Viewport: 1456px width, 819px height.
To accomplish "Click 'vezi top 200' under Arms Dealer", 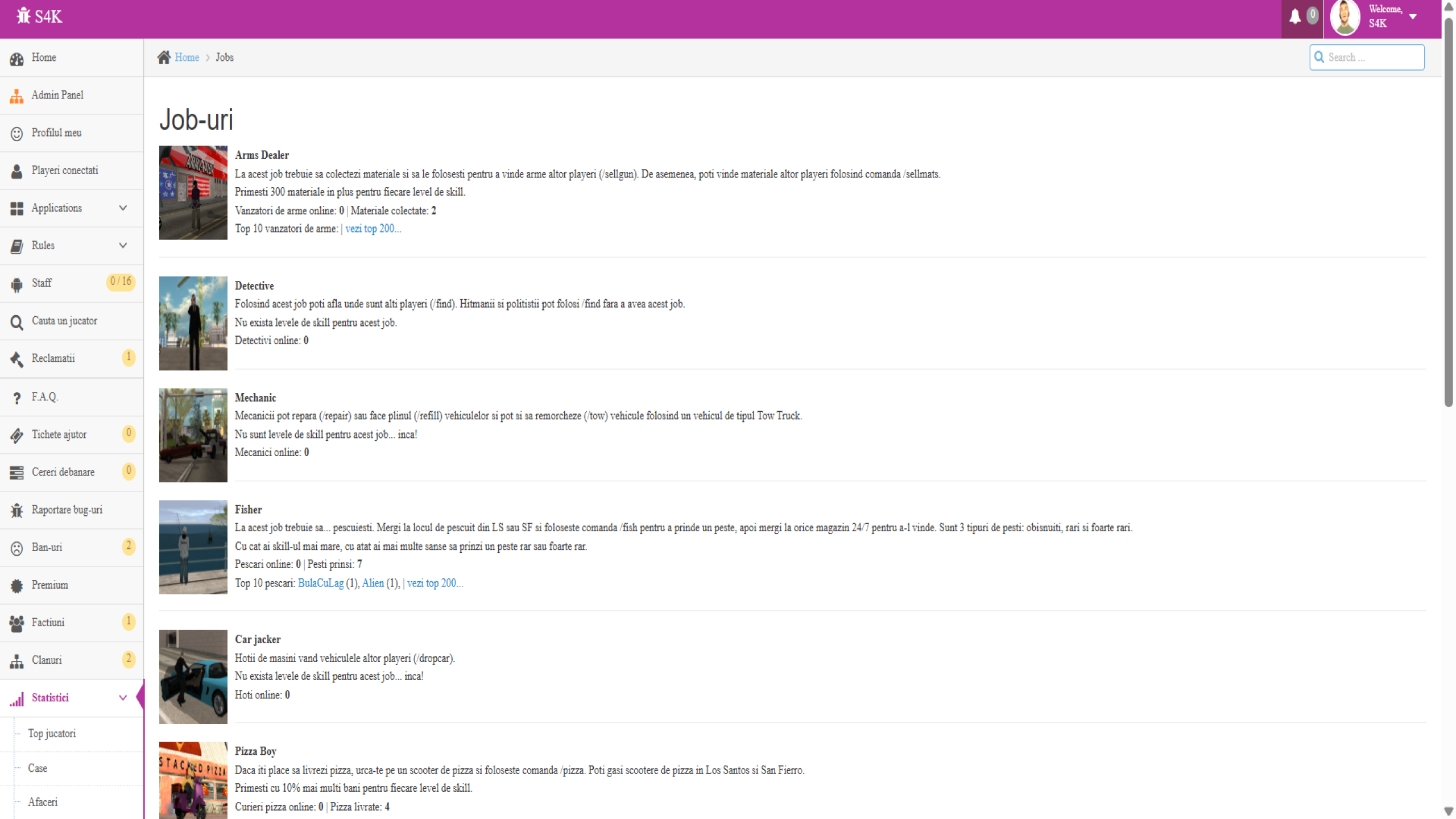I will click(x=373, y=229).
